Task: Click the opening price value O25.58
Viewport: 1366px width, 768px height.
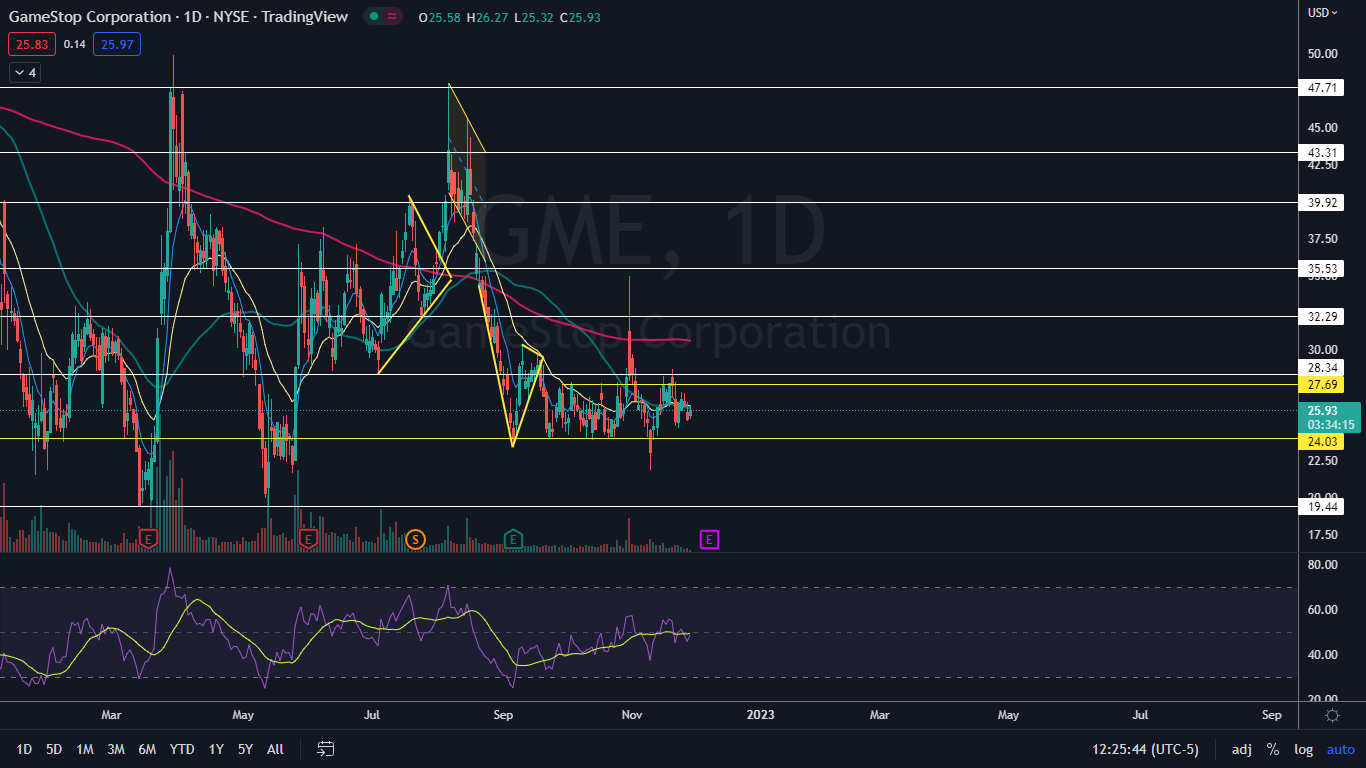Action: pyautogui.click(x=439, y=17)
